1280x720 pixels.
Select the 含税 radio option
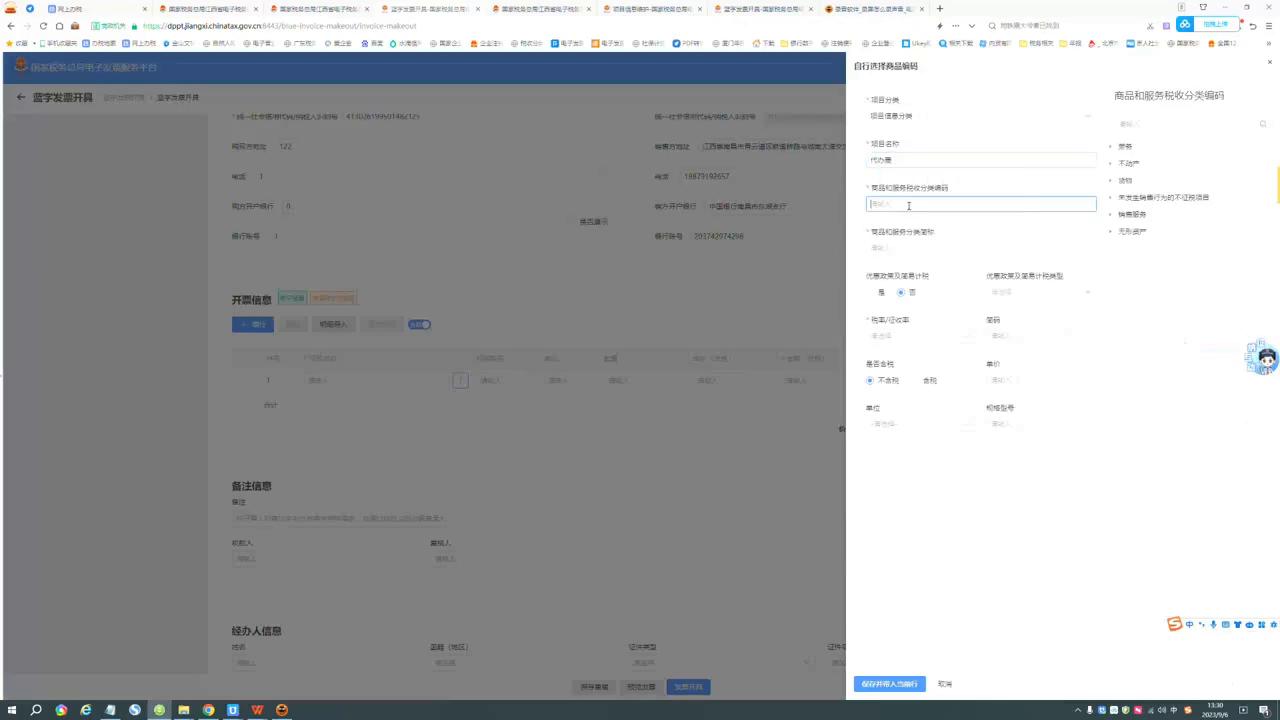pyautogui.click(x=929, y=381)
